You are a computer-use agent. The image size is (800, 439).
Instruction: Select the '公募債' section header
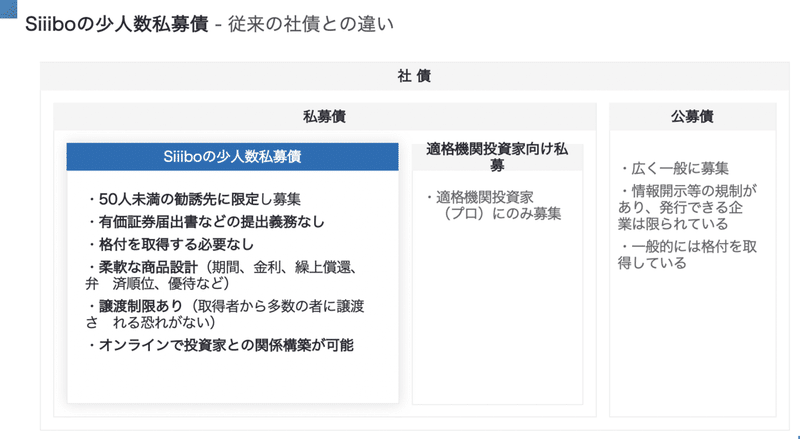pos(692,117)
